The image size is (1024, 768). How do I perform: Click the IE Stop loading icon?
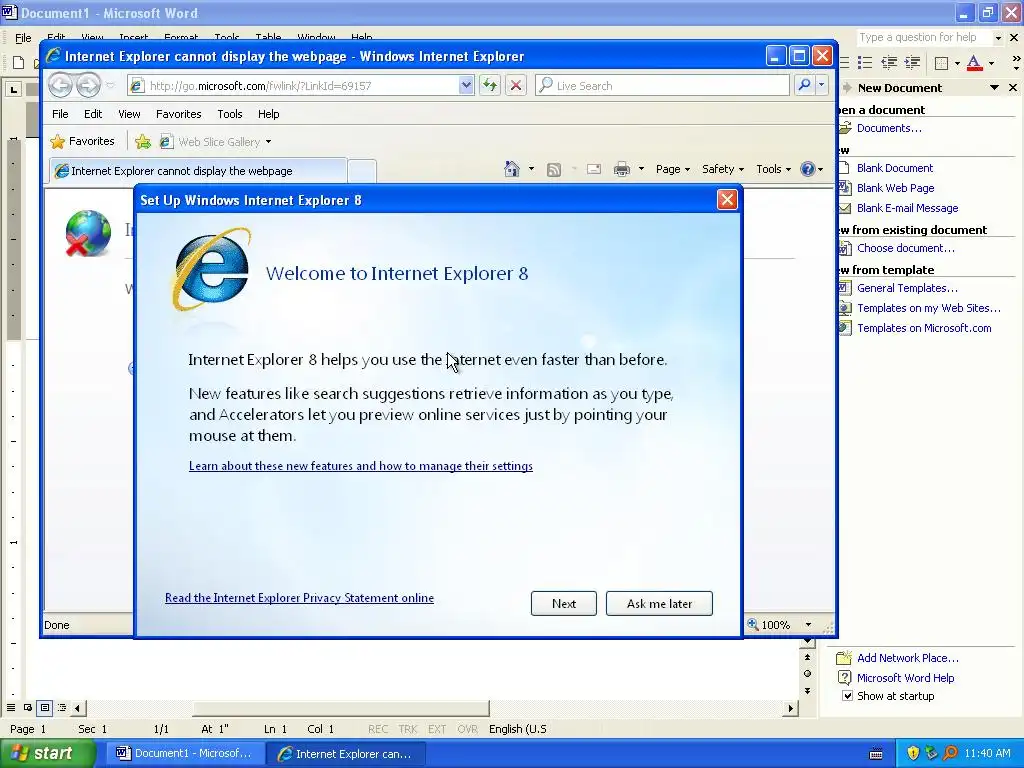(x=516, y=86)
